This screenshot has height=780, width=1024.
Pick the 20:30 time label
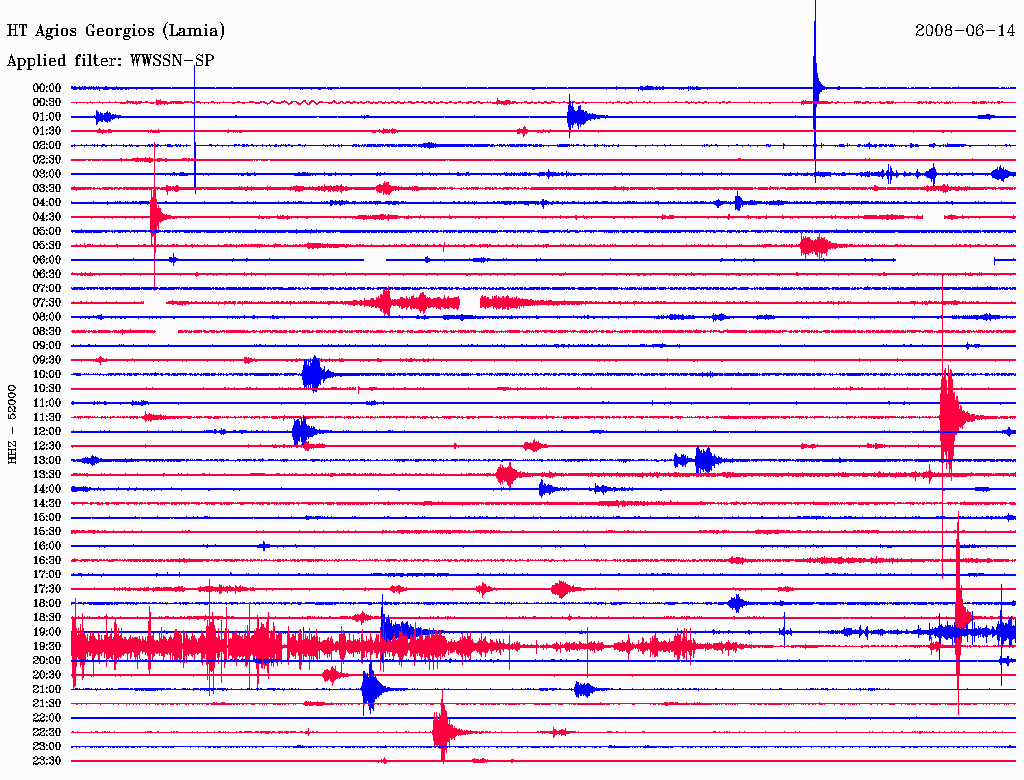[47, 675]
